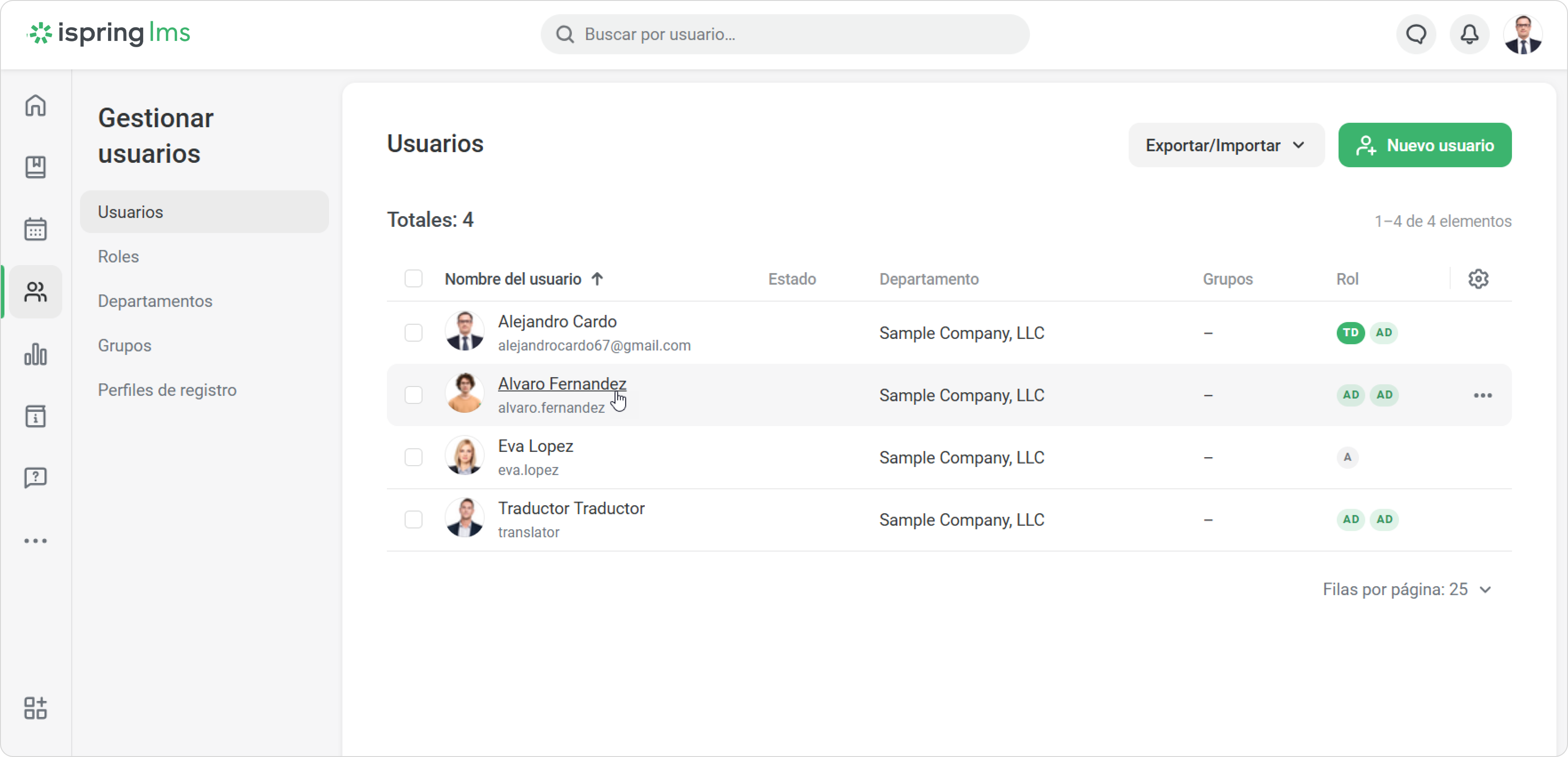Open three-dot menu for Alvaro Fernandez
Image resolution: width=1568 pixels, height=757 pixels.
tap(1482, 395)
